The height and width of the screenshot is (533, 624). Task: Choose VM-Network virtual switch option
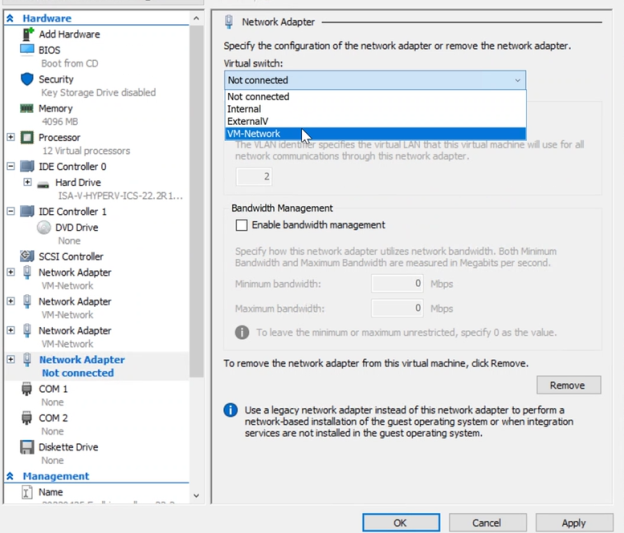pos(375,134)
